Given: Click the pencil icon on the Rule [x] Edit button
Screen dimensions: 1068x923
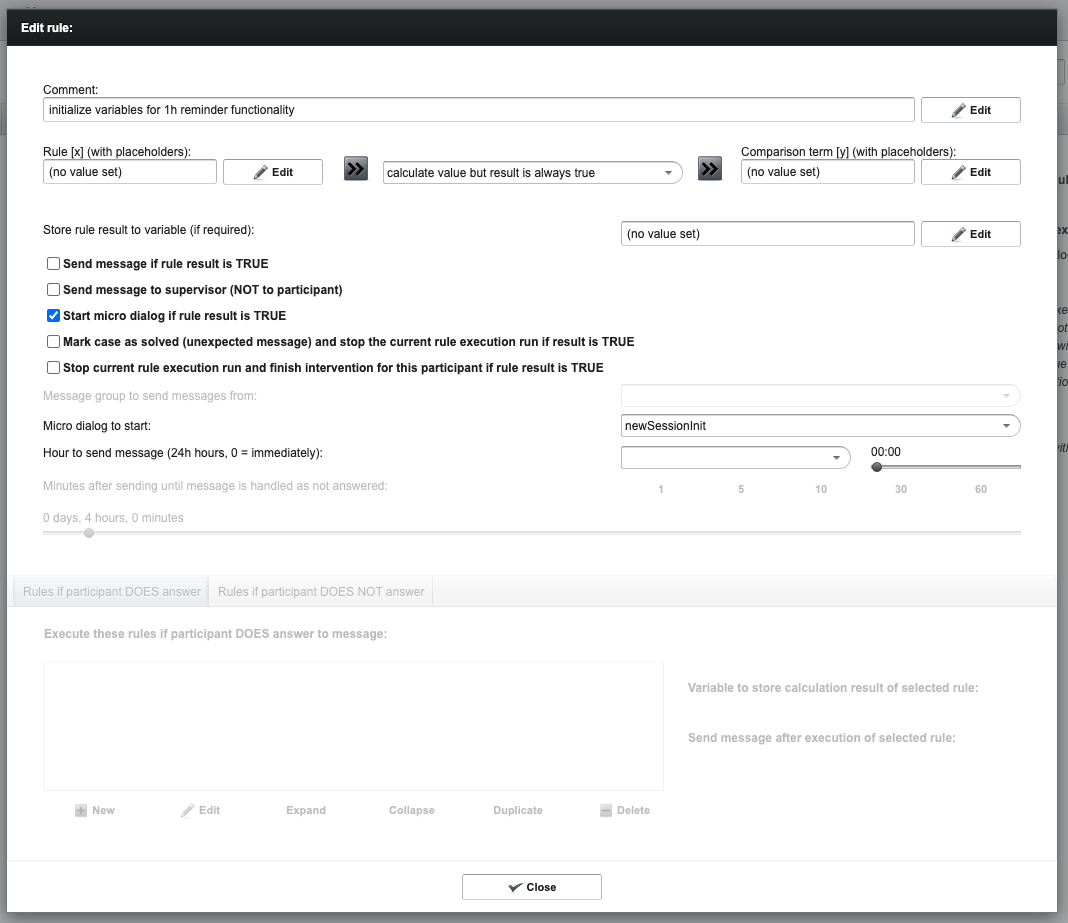Looking at the screenshot, I should (259, 171).
